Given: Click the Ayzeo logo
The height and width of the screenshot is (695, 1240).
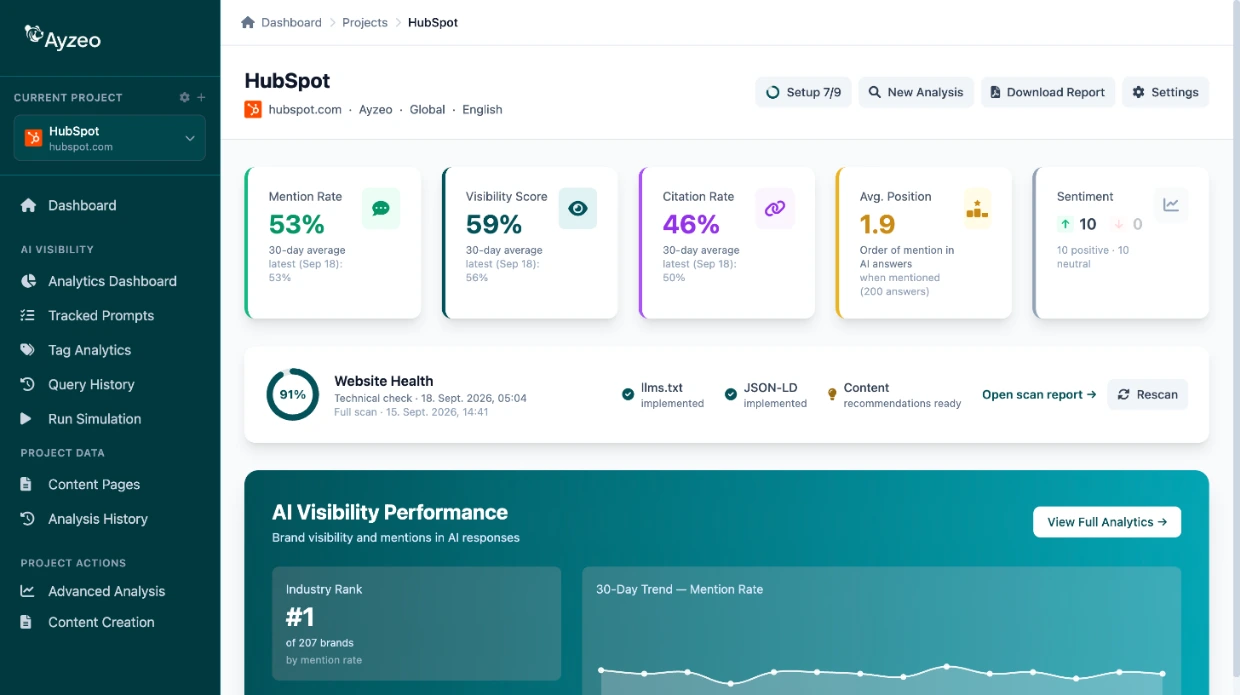Looking at the screenshot, I should click(x=62, y=38).
